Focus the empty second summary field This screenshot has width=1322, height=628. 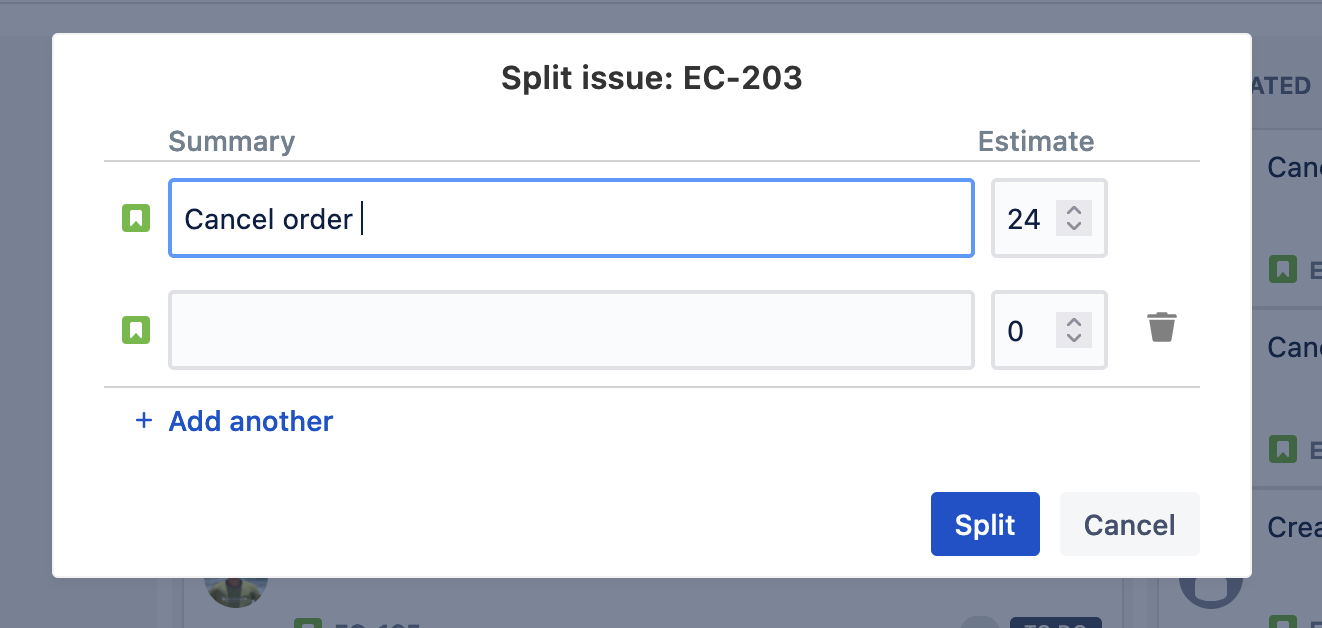point(570,329)
